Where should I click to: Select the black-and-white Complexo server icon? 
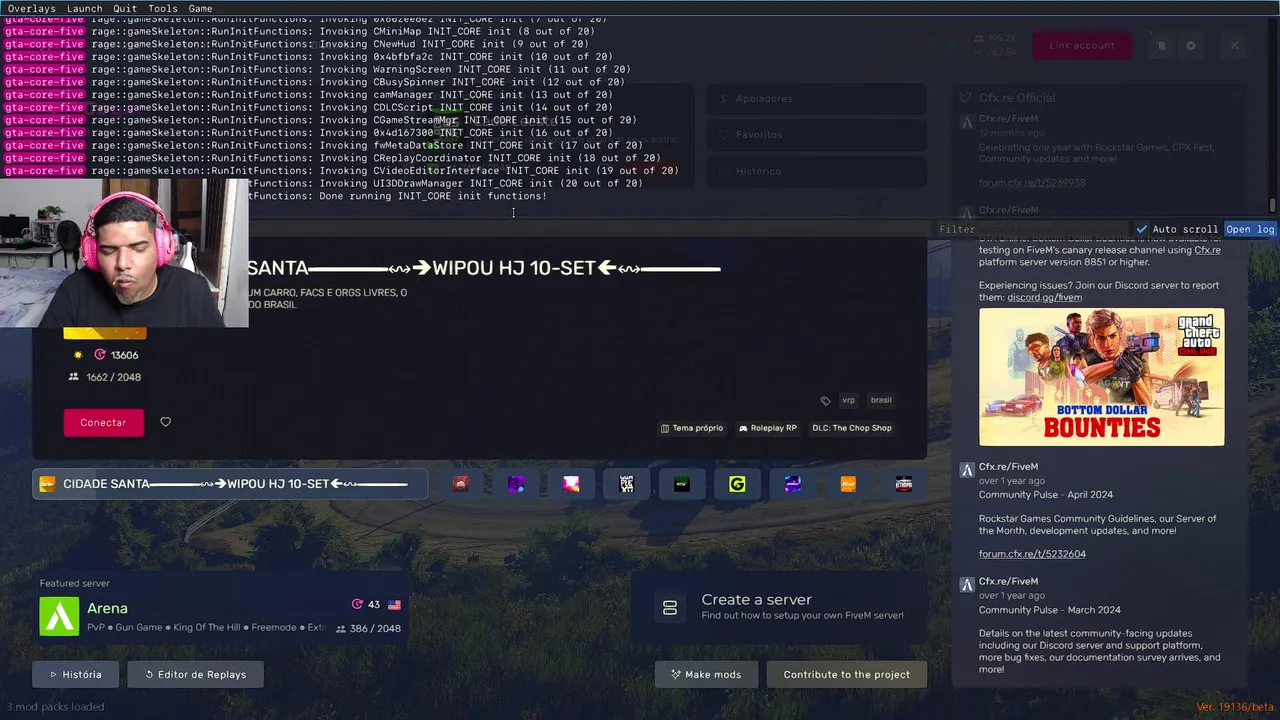coord(626,484)
